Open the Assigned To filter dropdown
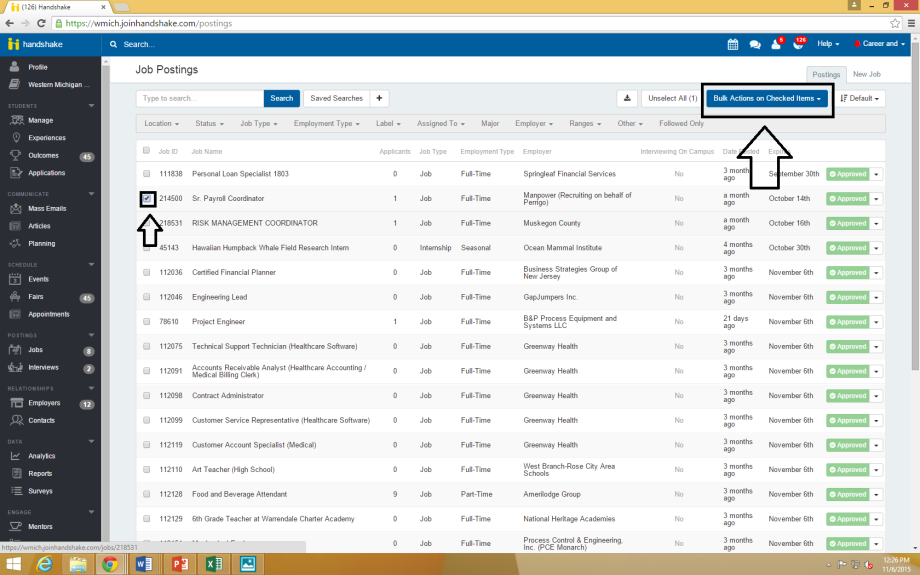Screen dimensions: 920x575 (x=441, y=124)
